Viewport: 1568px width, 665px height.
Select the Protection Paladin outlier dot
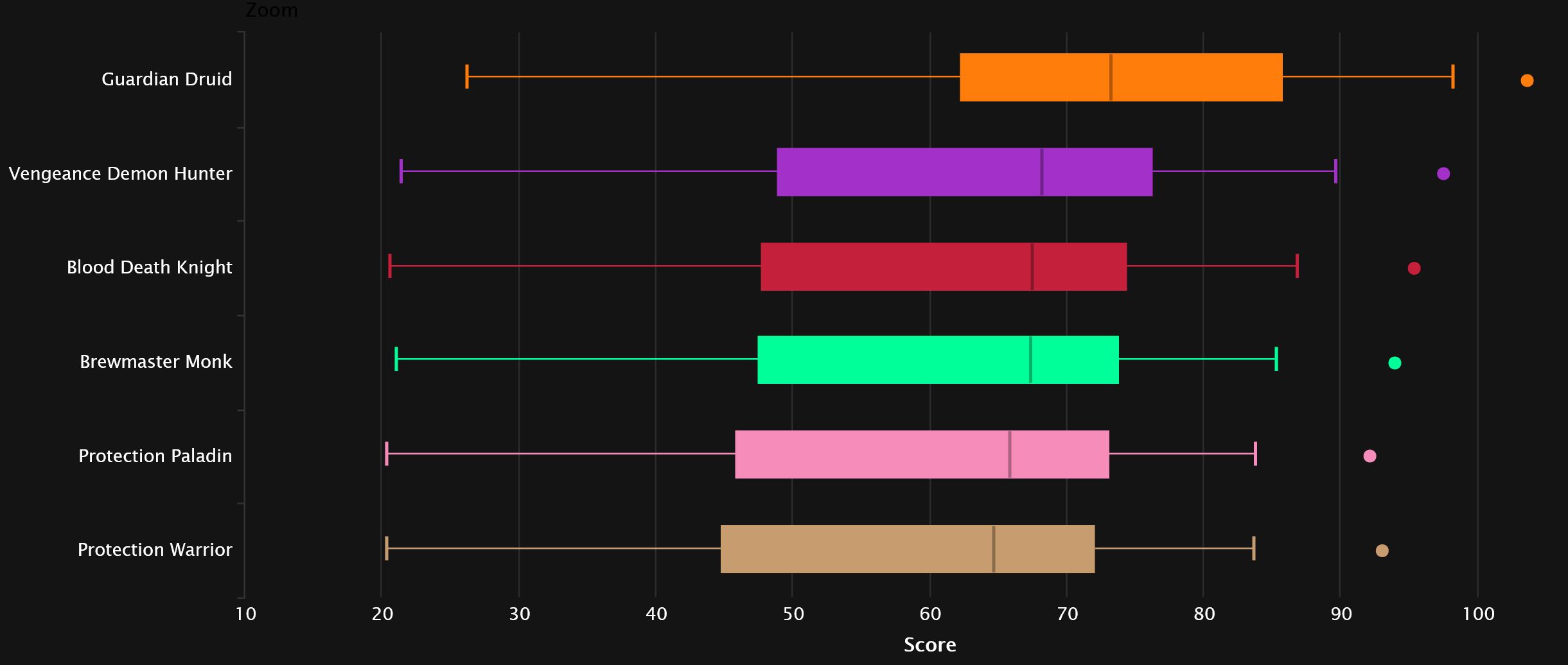[1370, 456]
